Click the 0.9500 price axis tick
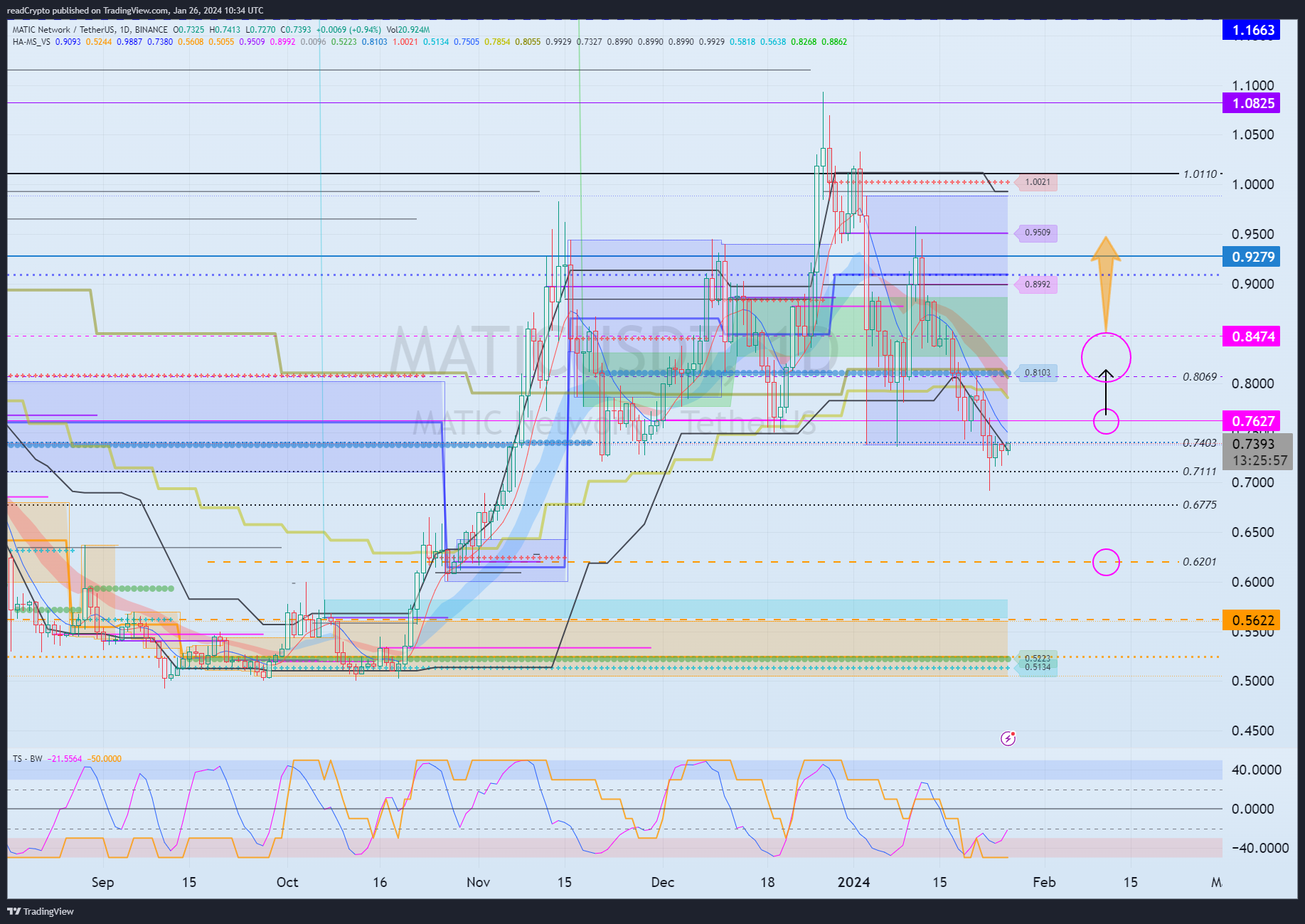This screenshot has height=924, width=1305. (1252, 235)
